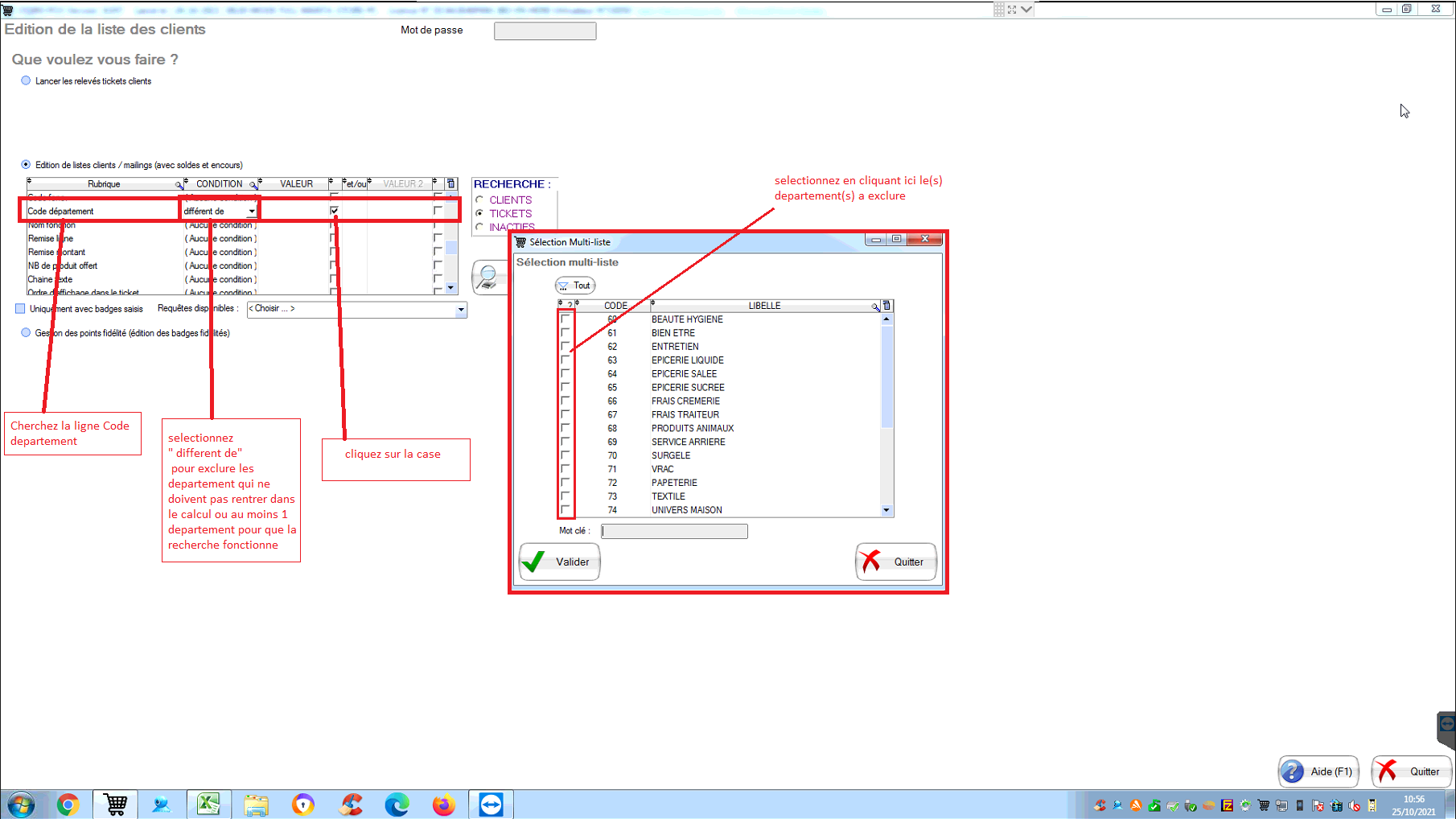Select the FRAIS CREMERIE row in list
The height and width of the screenshot is (819, 1456).
685,401
